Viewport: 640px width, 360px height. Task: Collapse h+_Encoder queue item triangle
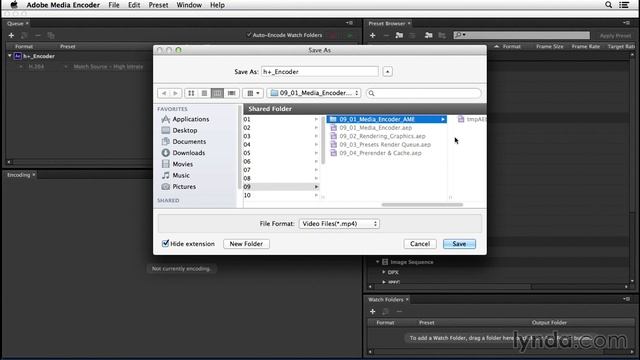[x=9, y=56]
